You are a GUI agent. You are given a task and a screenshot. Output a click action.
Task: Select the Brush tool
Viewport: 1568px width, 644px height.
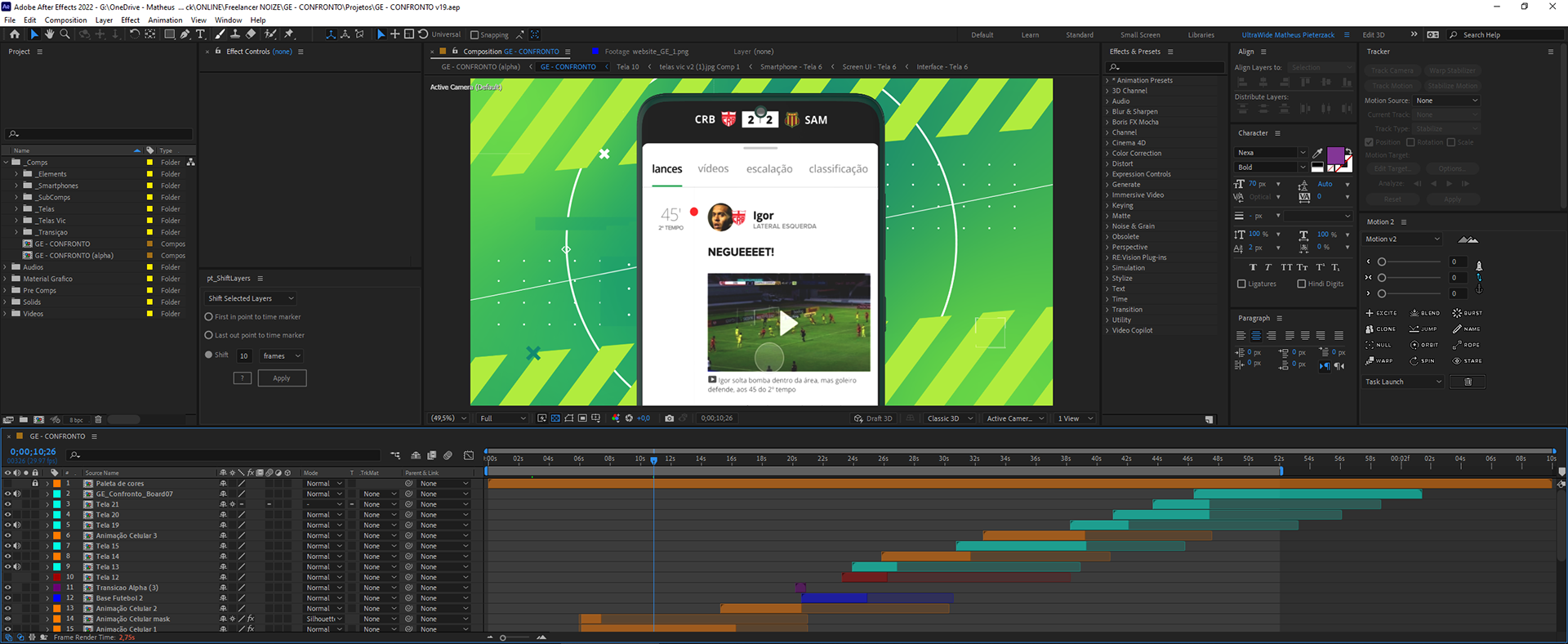[220, 34]
